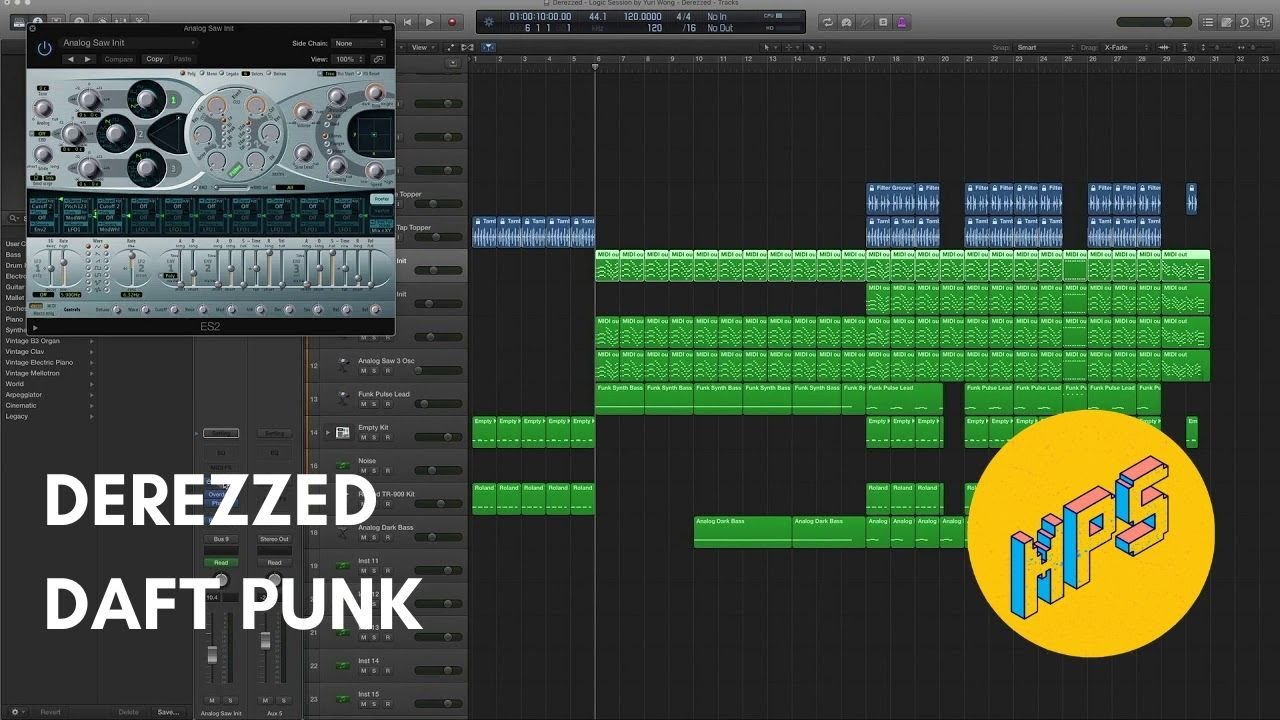Toggle oscillator 3 green button in ES2
This screenshot has width=1280, height=720.
tap(172, 167)
